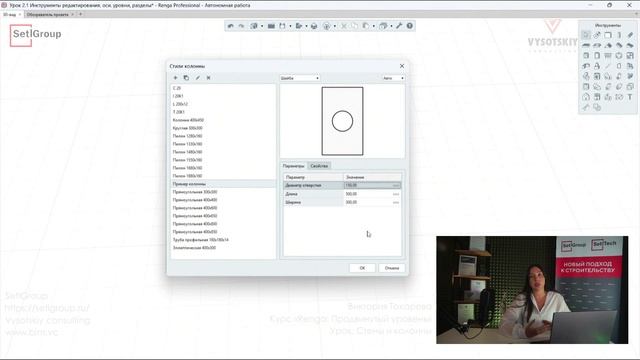Click the Undo arrow in the top toolbar

coord(231,26)
